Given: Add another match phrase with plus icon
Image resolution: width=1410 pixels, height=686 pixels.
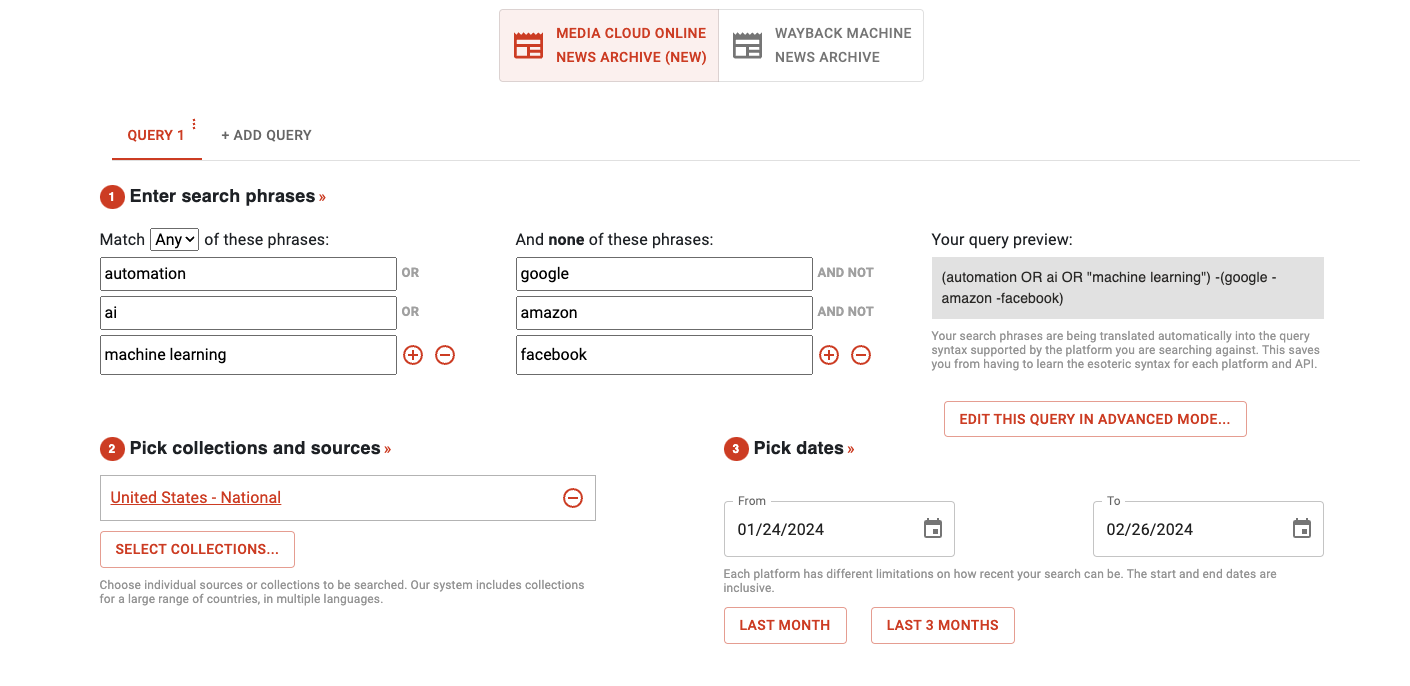Looking at the screenshot, I should coord(413,355).
